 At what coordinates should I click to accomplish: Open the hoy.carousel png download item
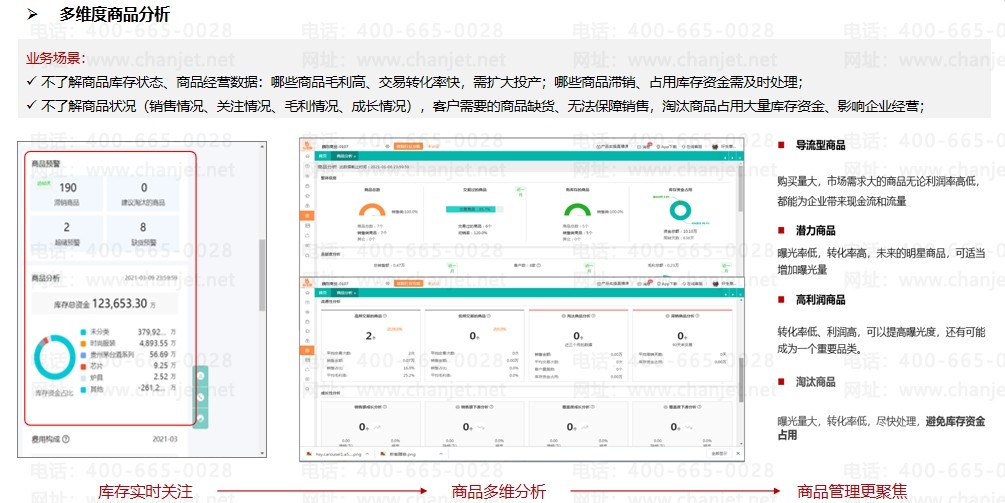[333, 454]
